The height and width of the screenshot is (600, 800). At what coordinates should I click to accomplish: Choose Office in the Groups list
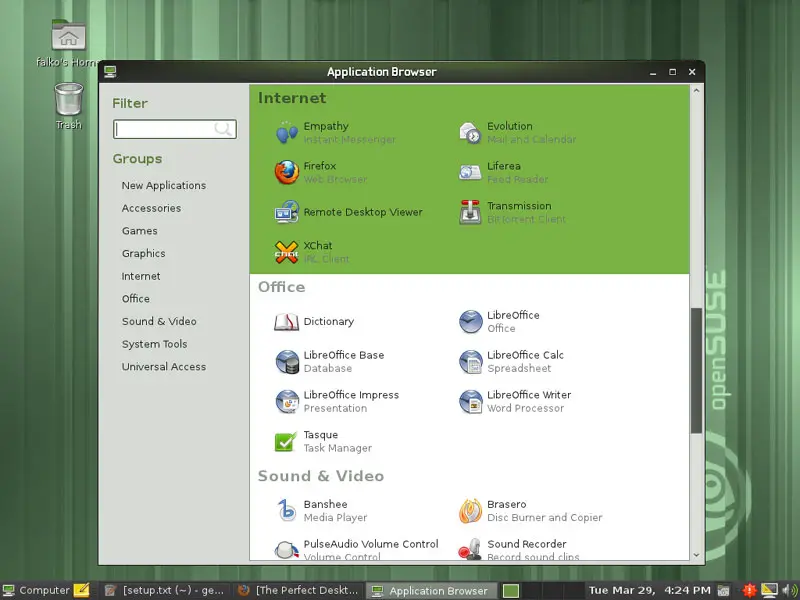coord(136,299)
